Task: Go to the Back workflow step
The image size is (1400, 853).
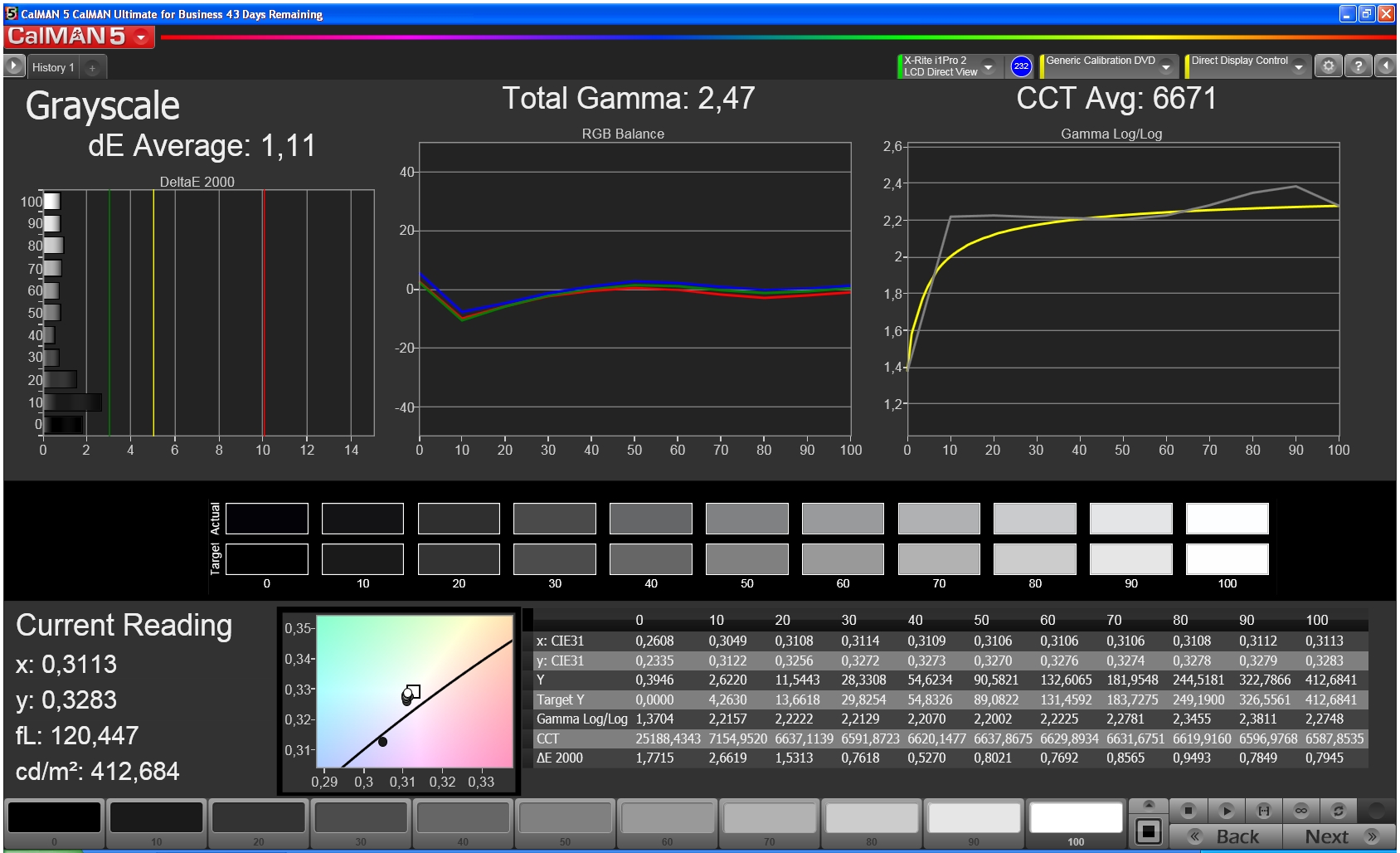Action: [x=1225, y=836]
